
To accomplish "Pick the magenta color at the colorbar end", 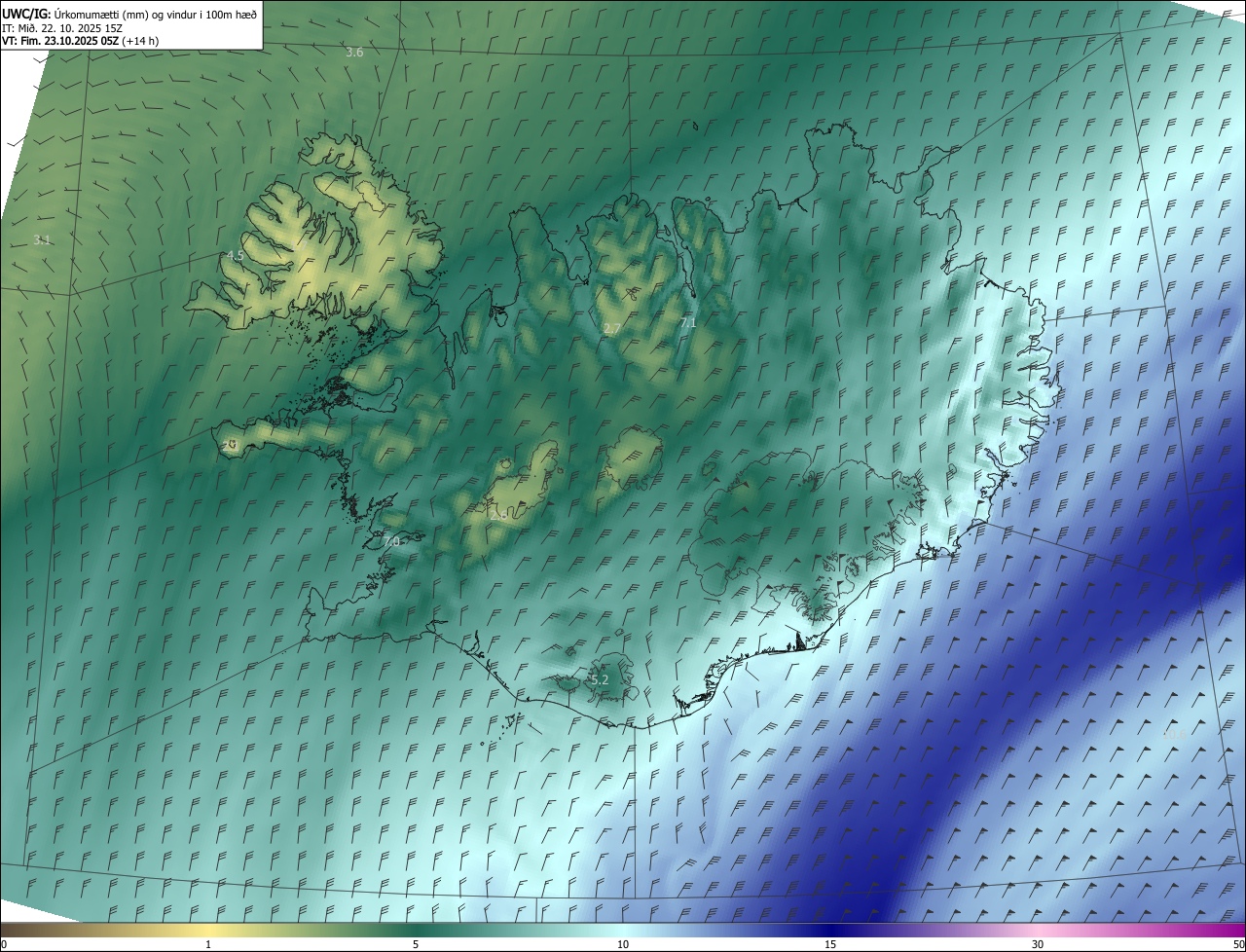I will [1240, 930].
